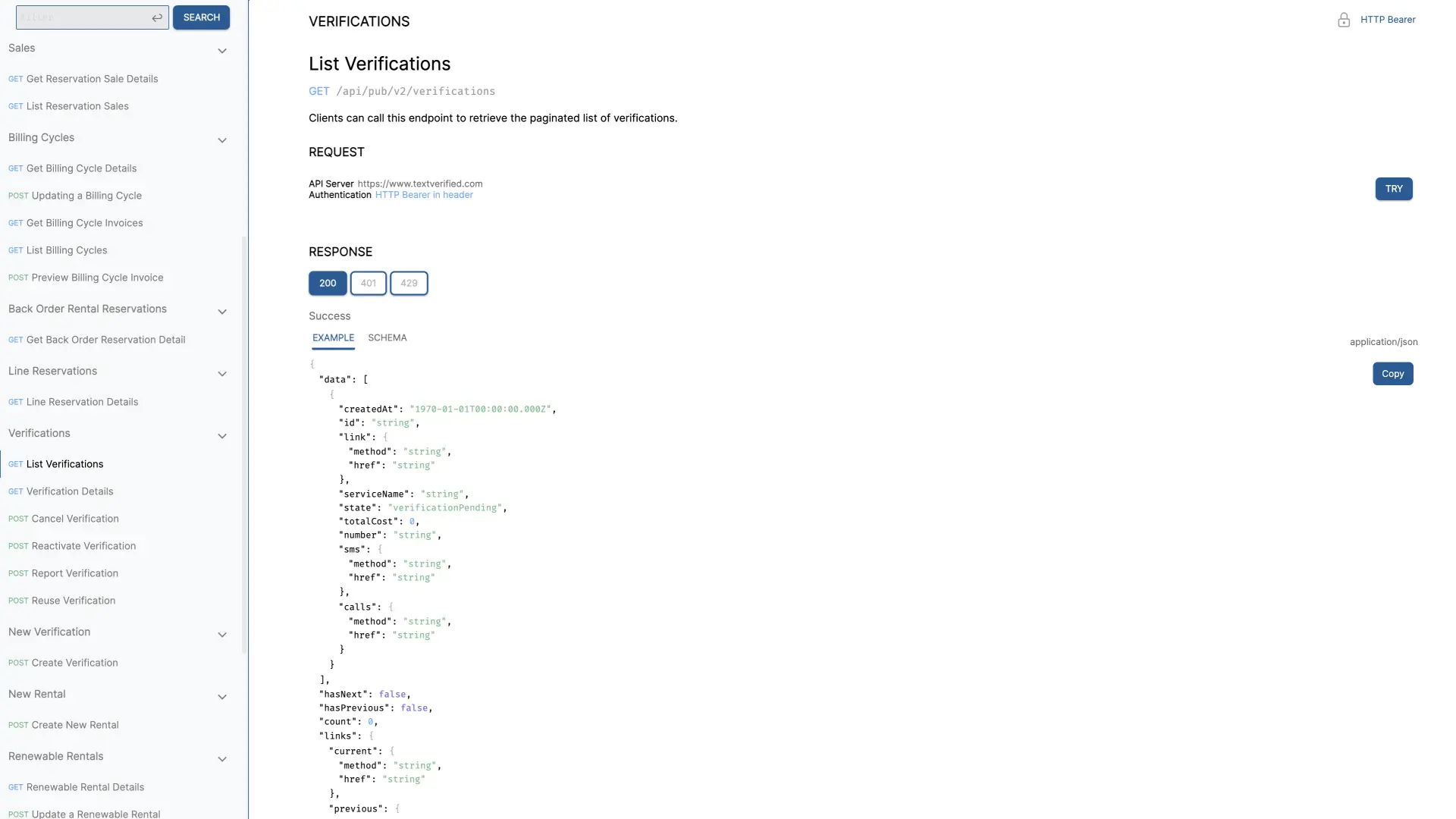Click the HTTP Bearer in header link
The image size is (1456, 819).
click(424, 194)
